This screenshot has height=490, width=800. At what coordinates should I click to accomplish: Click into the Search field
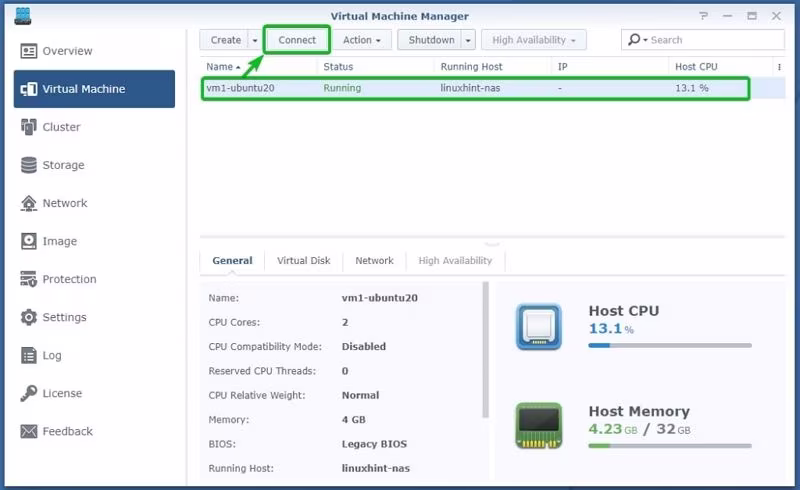pyautogui.click(x=703, y=40)
